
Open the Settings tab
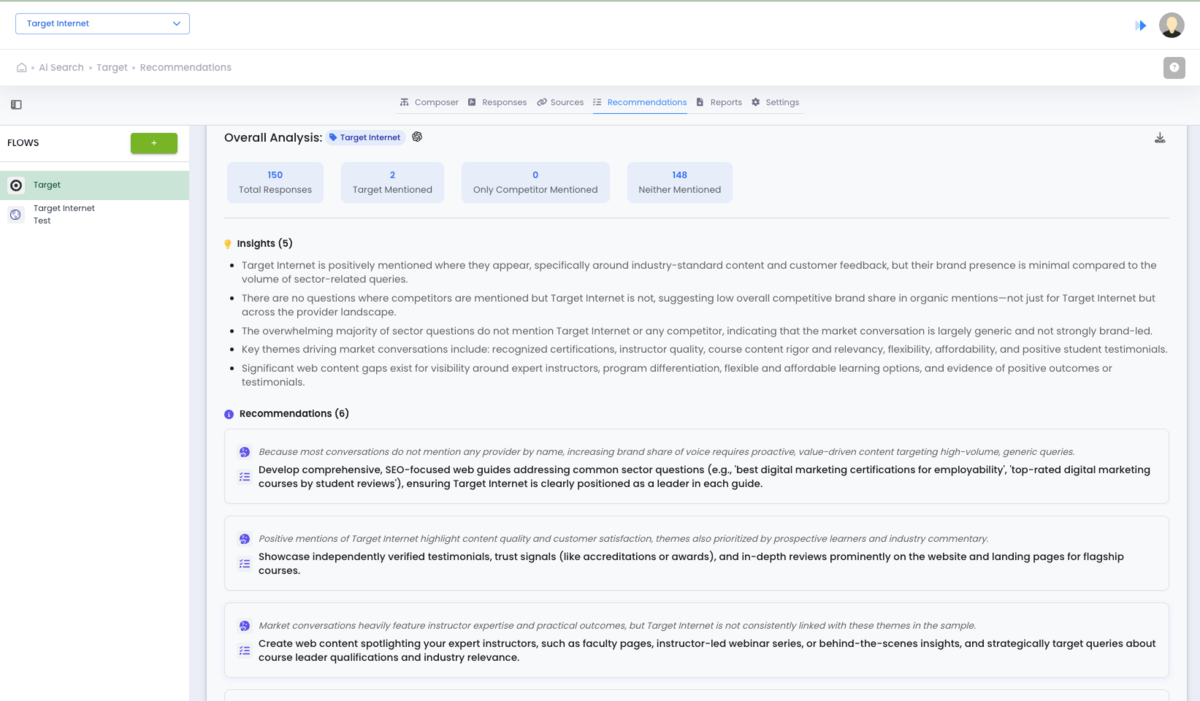(x=775, y=102)
